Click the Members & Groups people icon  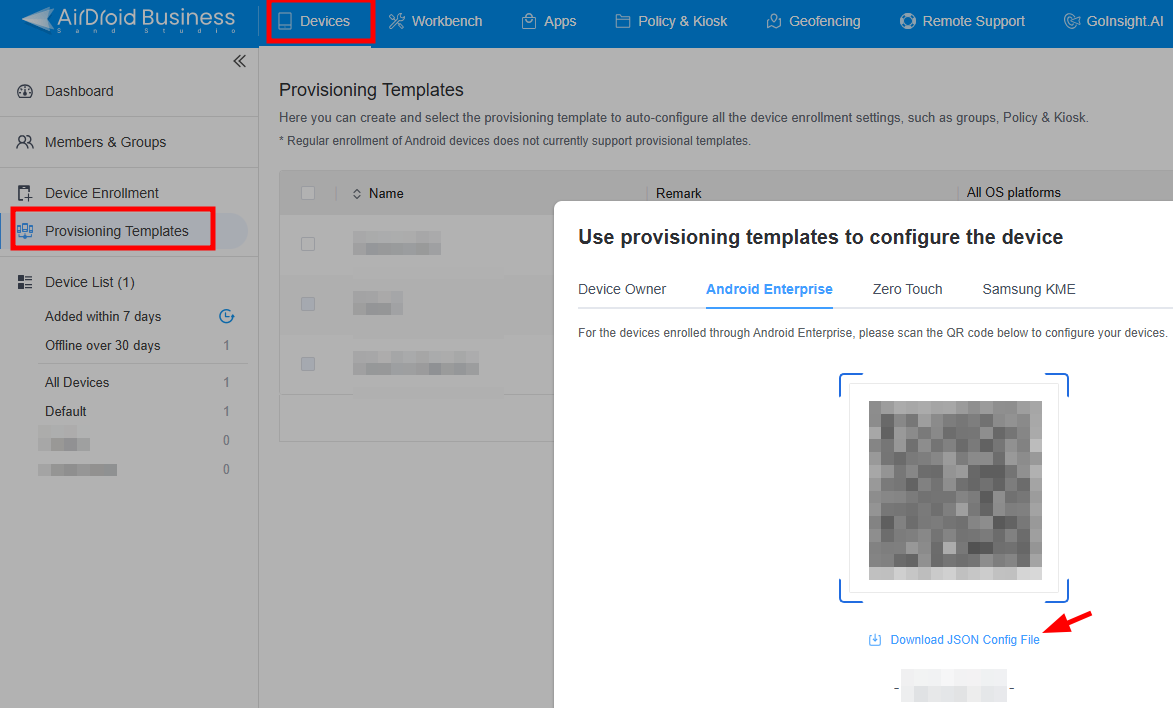(25, 142)
